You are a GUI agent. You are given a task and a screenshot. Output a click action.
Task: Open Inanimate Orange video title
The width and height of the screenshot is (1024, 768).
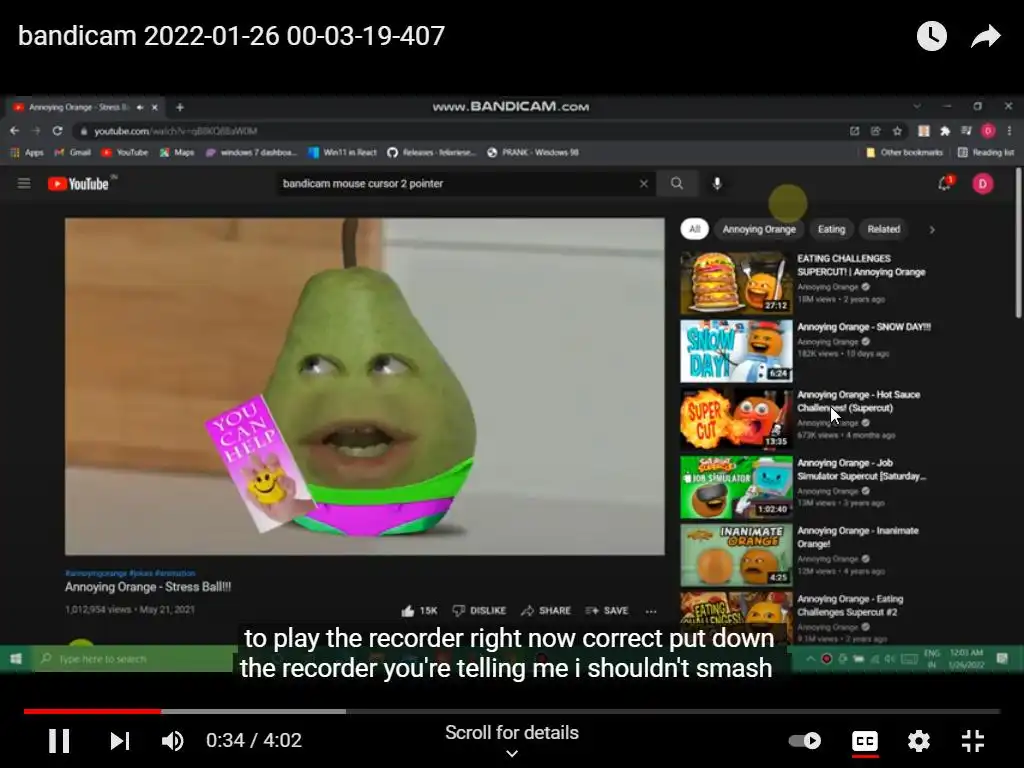click(857, 537)
